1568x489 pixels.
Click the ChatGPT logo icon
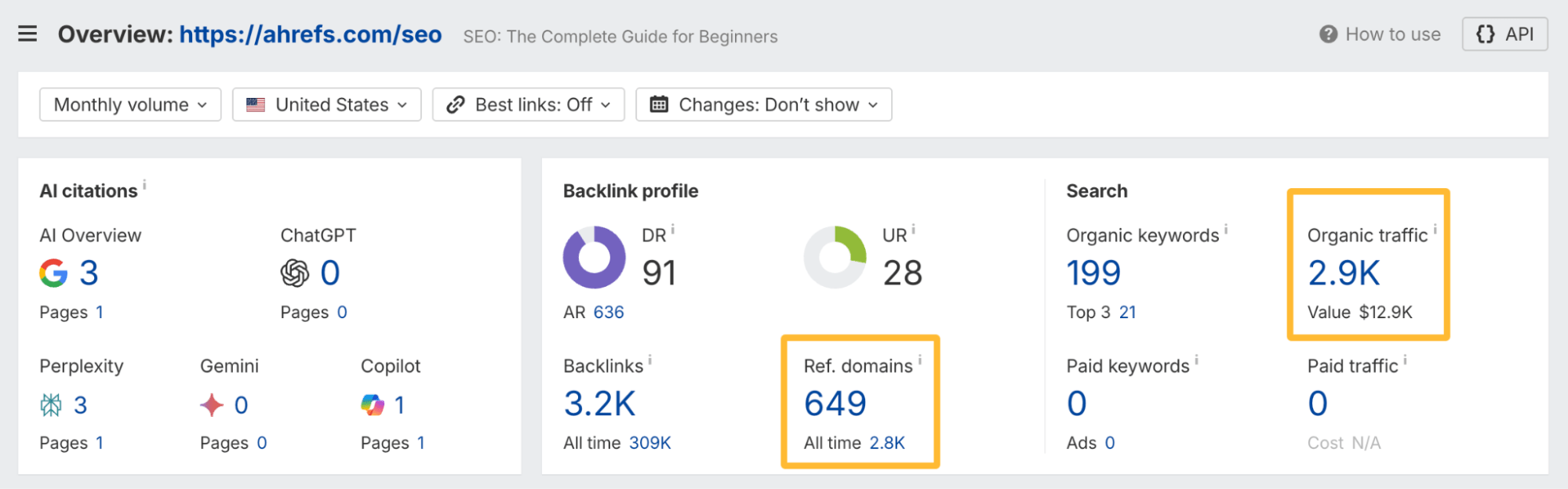point(295,273)
